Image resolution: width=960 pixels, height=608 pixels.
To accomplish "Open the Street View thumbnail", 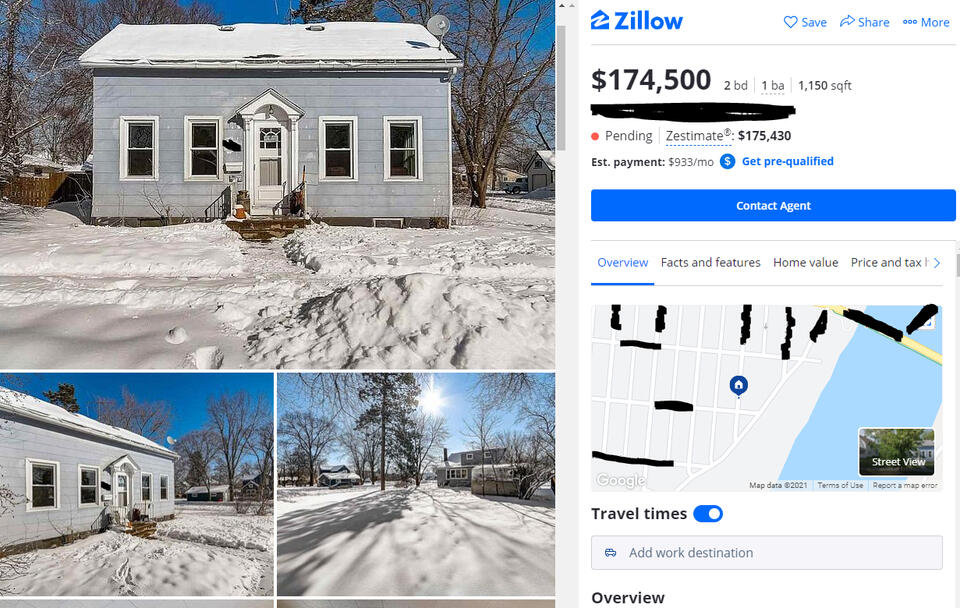I will coord(897,452).
